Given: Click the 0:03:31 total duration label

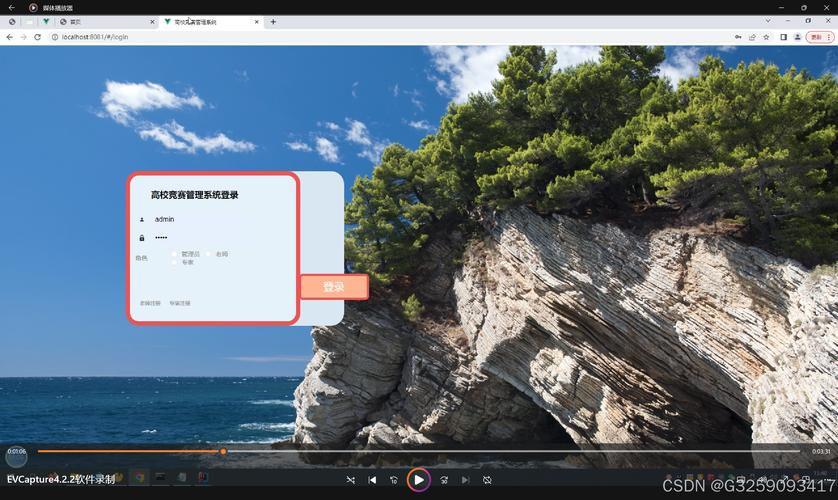Looking at the screenshot, I should pyautogui.click(x=821, y=451).
